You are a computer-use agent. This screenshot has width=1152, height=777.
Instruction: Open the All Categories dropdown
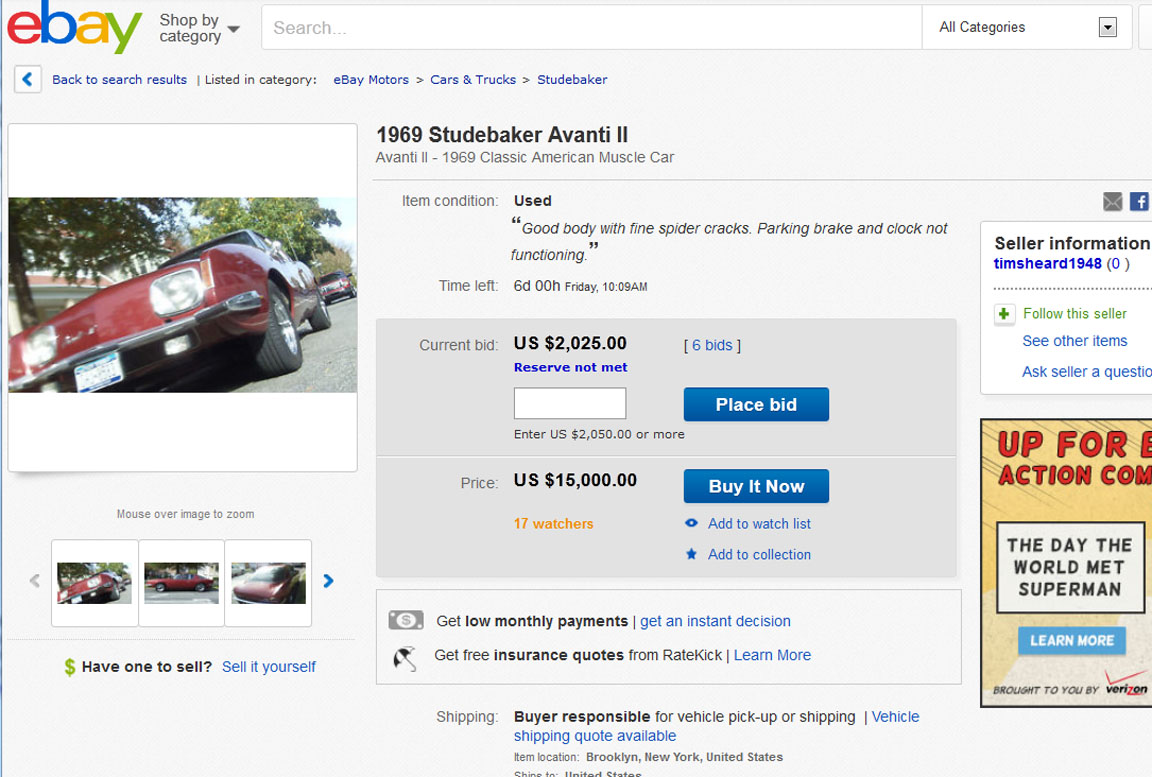[1027, 27]
